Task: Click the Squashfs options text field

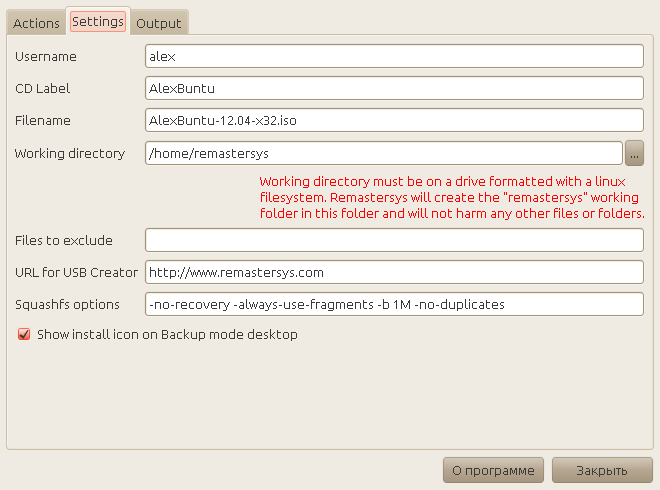Action: point(393,304)
